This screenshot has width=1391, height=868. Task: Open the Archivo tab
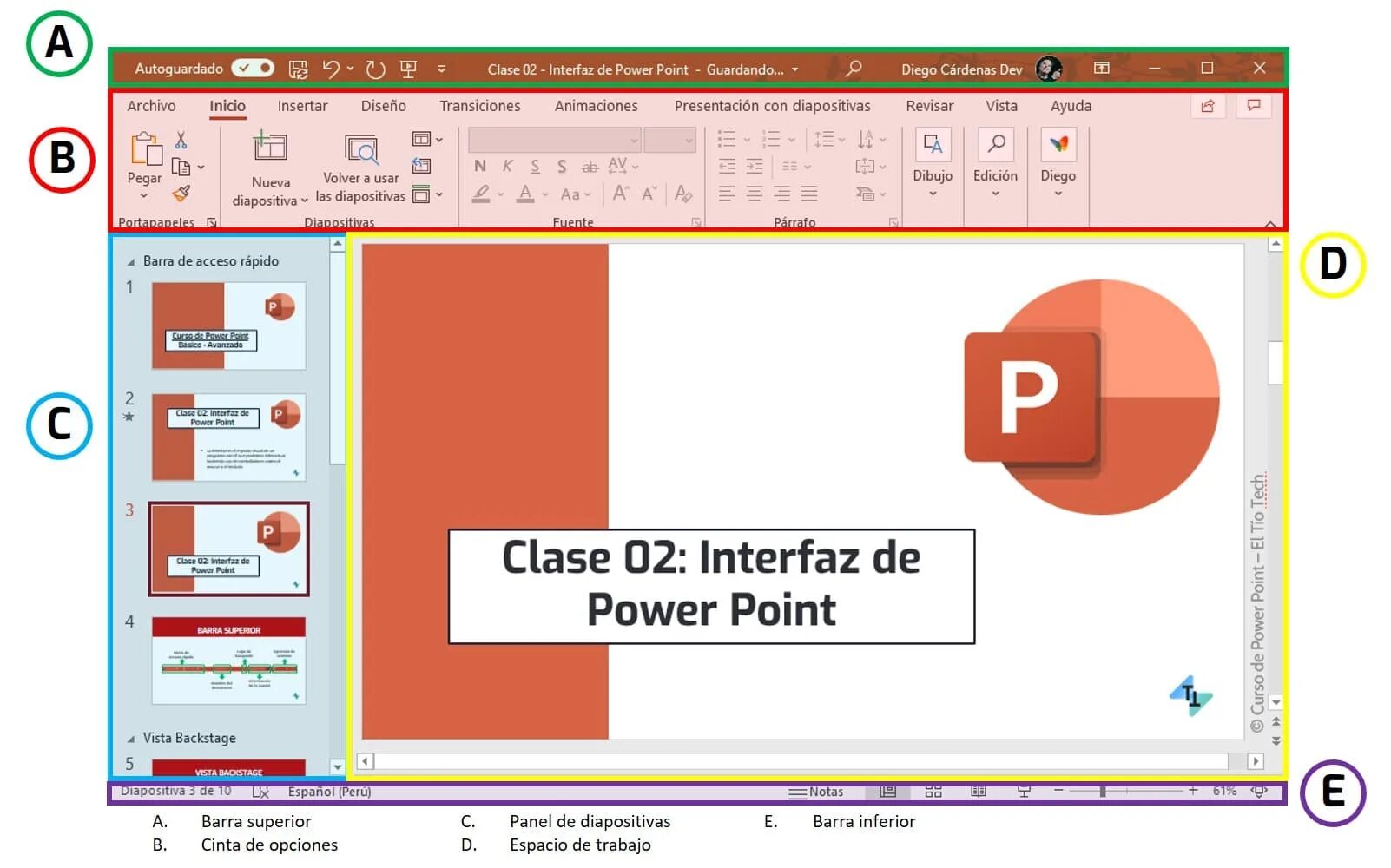point(151,106)
